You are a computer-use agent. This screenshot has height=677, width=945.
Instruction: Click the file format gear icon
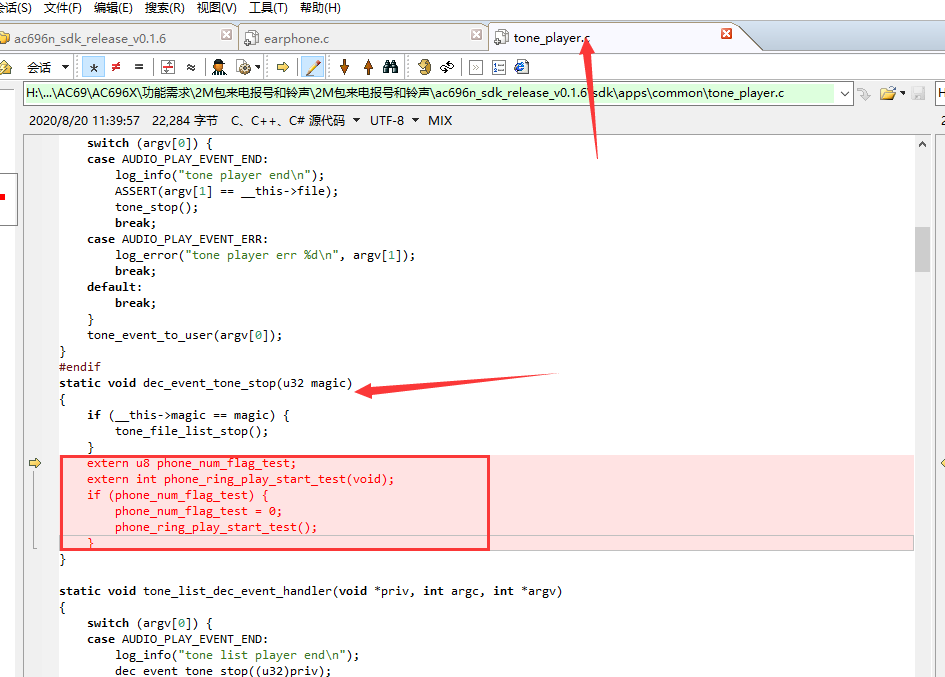[x=244, y=67]
